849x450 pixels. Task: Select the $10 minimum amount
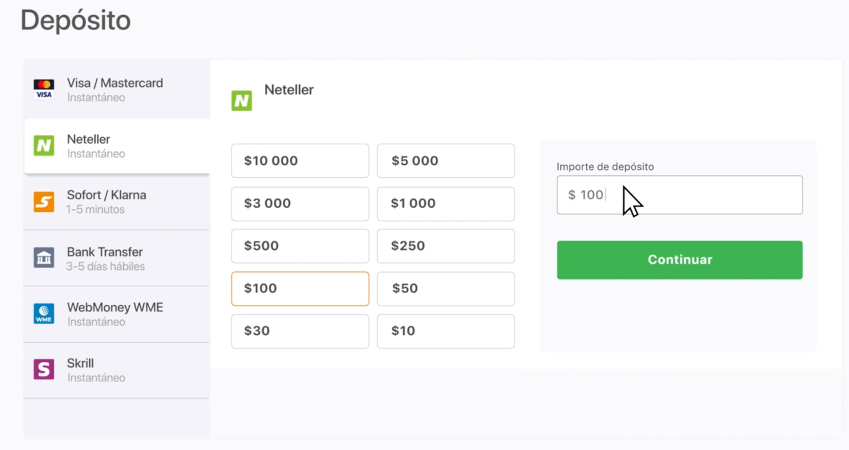pyautogui.click(x=446, y=331)
